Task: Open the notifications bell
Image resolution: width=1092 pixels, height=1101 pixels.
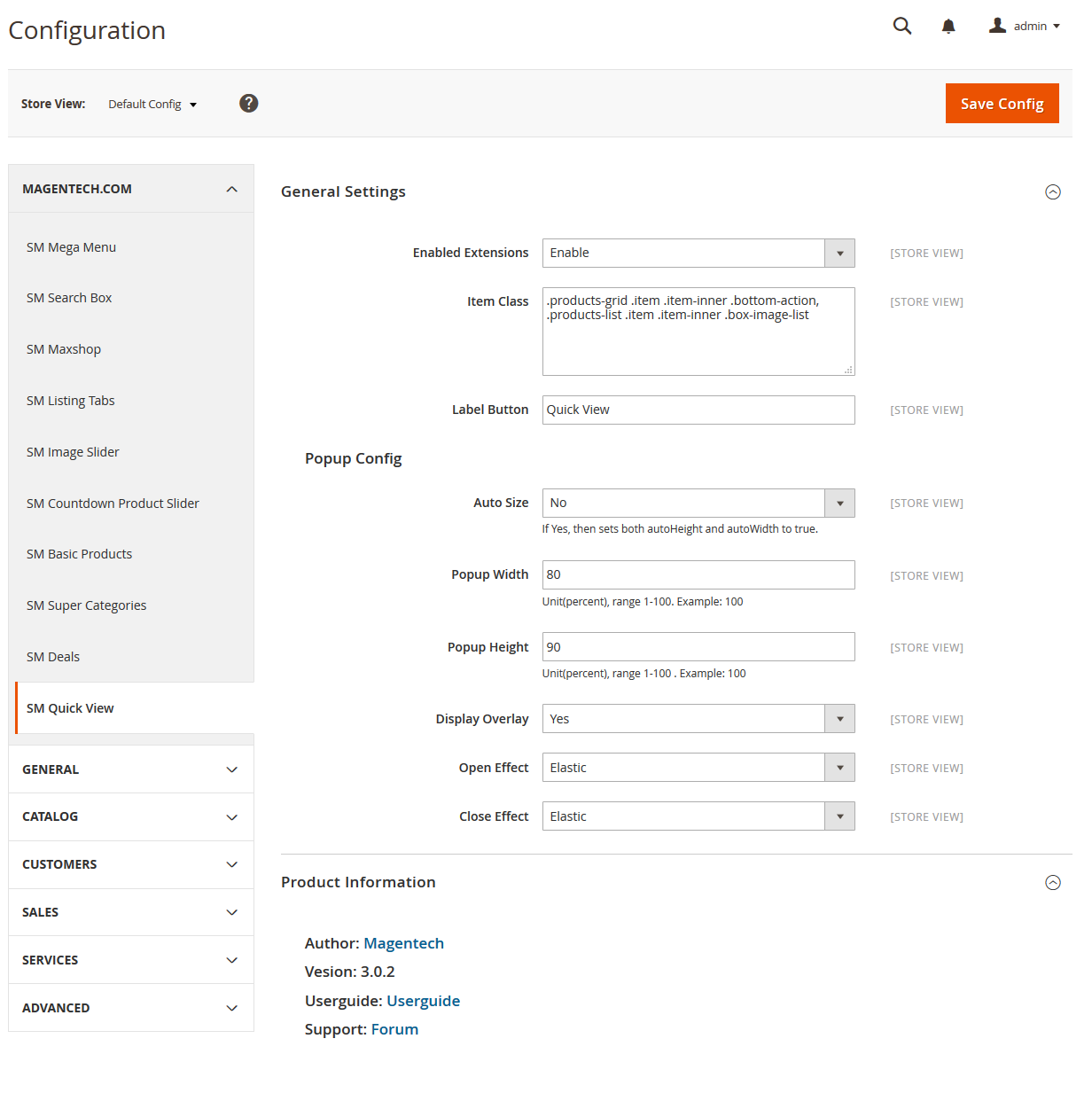Action: (948, 26)
